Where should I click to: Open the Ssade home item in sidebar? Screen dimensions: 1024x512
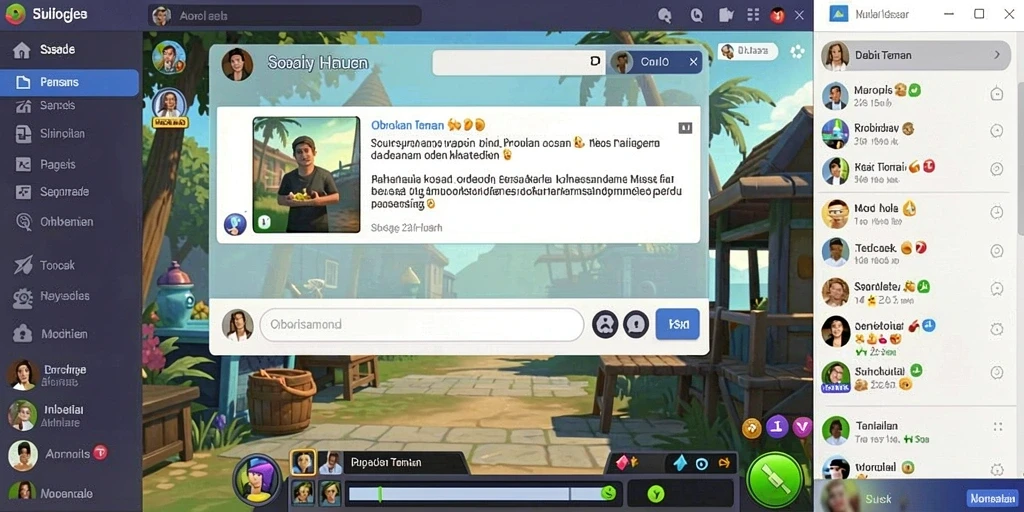pos(69,50)
